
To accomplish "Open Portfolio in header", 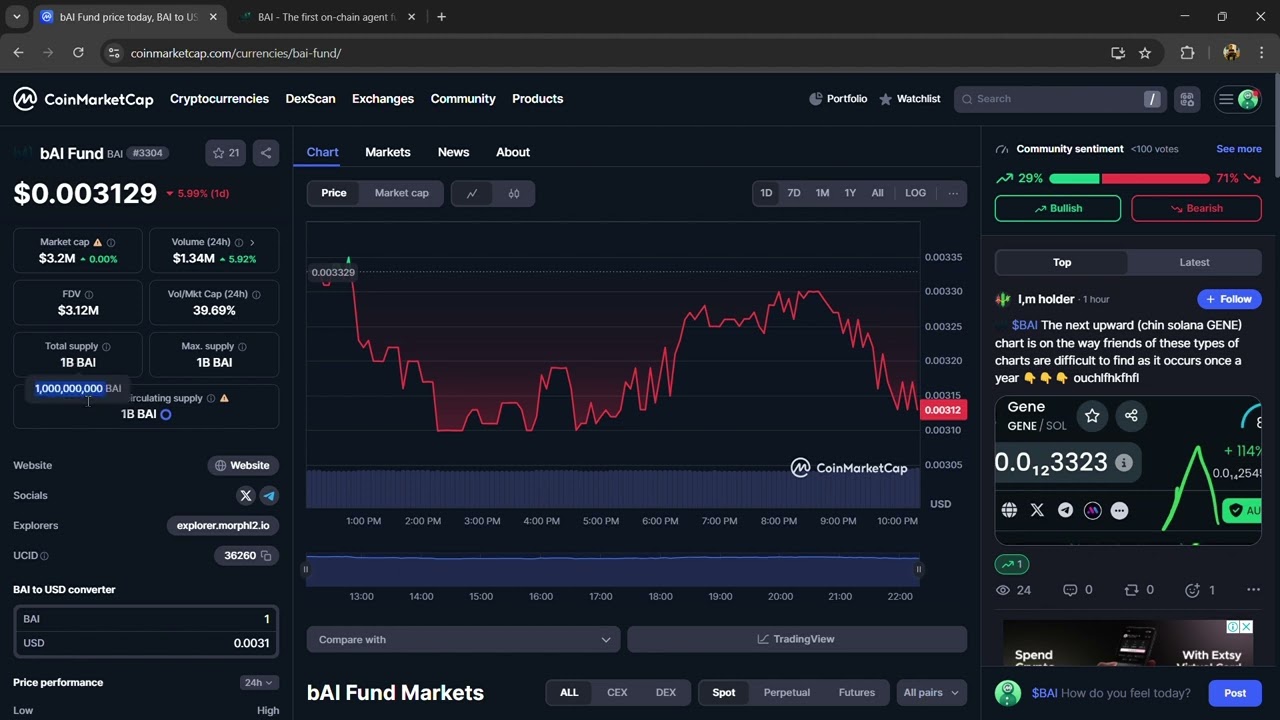I will click(x=838, y=99).
